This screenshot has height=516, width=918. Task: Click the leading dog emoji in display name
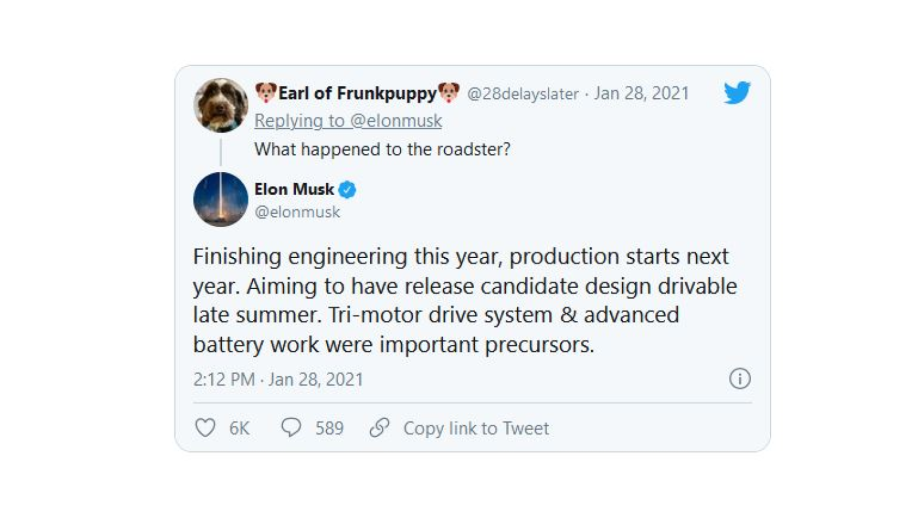coord(265,93)
